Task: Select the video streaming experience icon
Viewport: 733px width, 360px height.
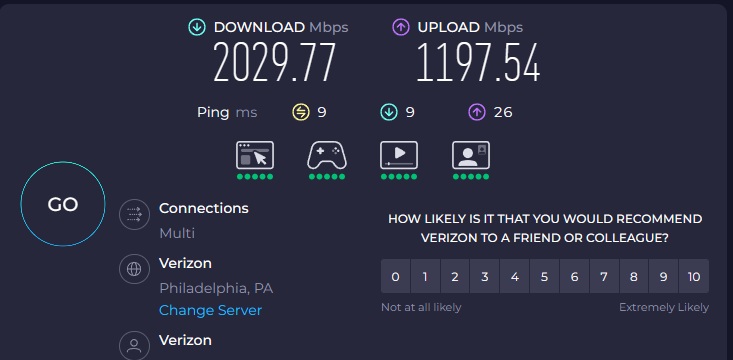Action: click(399, 155)
